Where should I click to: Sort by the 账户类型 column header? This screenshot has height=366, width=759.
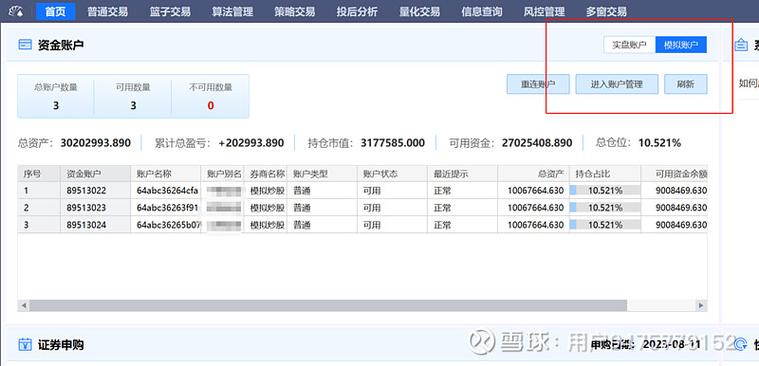pos(322,173)
